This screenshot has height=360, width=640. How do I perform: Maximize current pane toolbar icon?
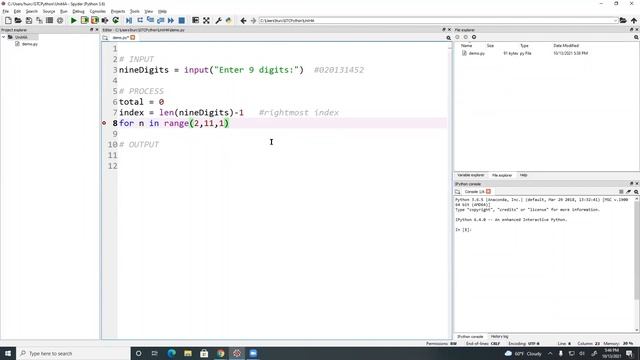tap(196, 20)
